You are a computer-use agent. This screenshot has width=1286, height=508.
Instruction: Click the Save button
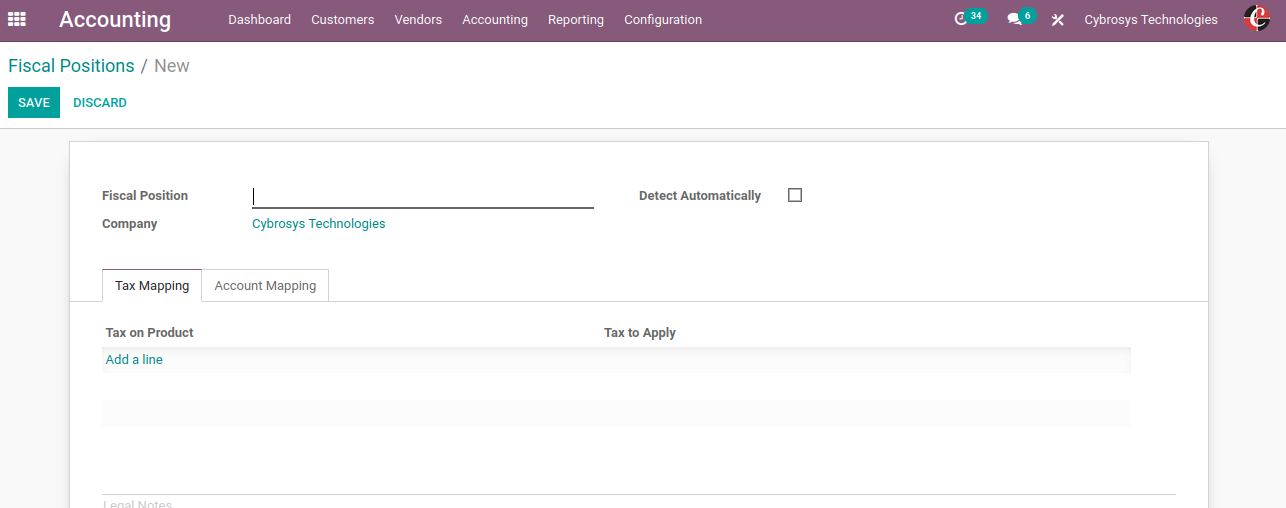coord(34,103)
